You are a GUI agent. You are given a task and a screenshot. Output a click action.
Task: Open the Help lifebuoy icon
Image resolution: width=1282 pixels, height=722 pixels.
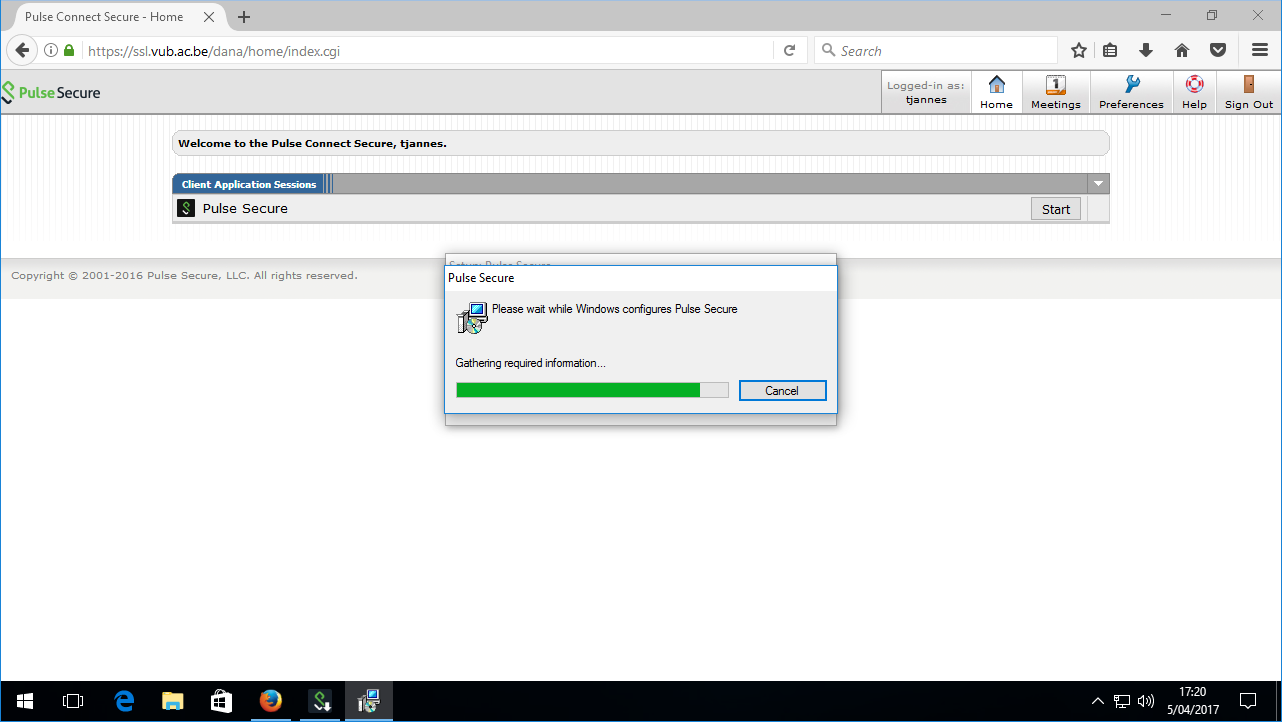point(1194,85)
